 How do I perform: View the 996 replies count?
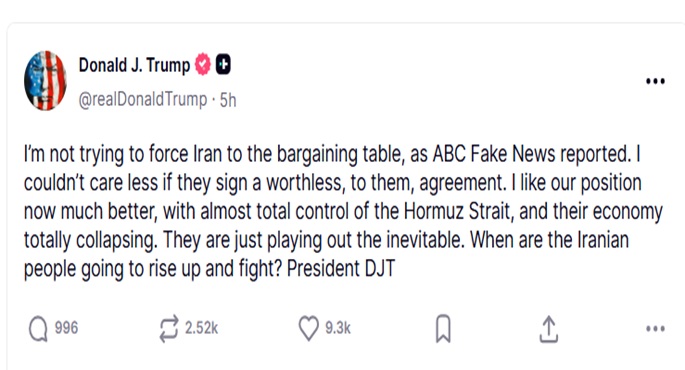pyautogui.click(x=66, y=328)
